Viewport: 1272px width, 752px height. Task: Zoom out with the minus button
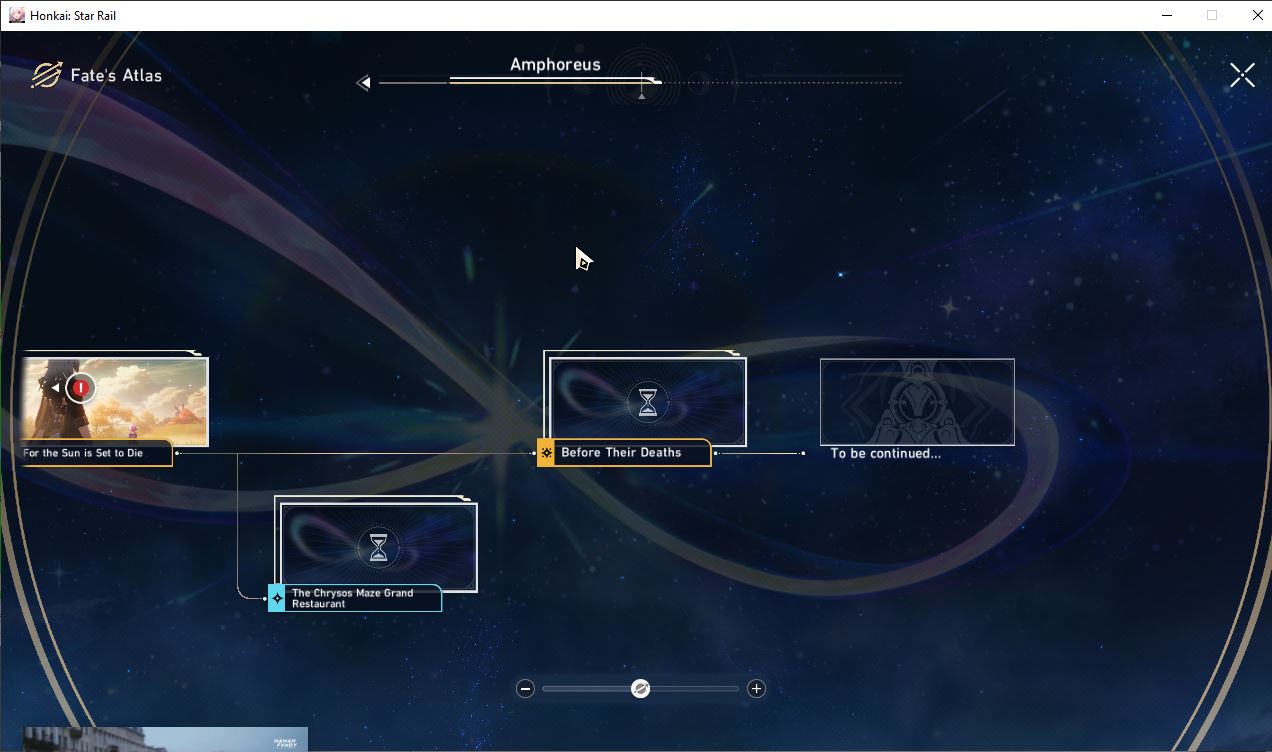coord(525,688)
